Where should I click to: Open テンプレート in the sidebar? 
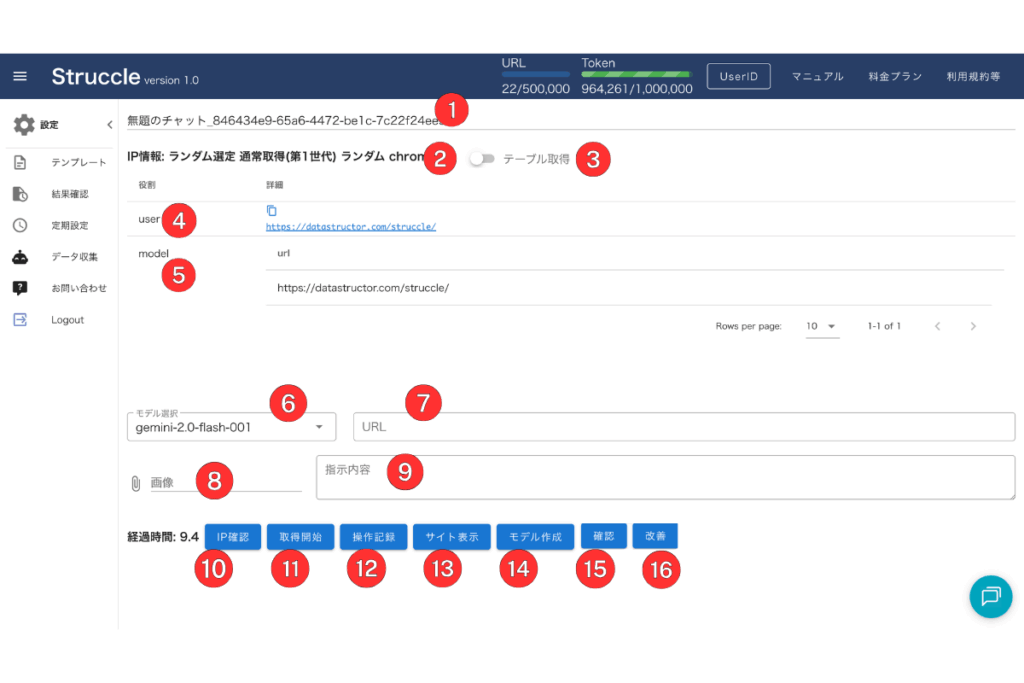(x=78, y=162)
